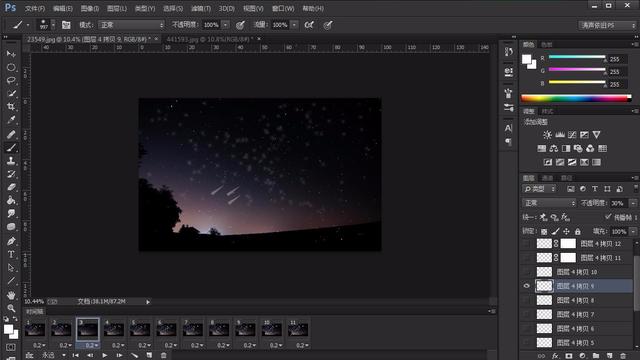Open the brush panel toggle icon

pyautogui.click(x=66, y=25)
